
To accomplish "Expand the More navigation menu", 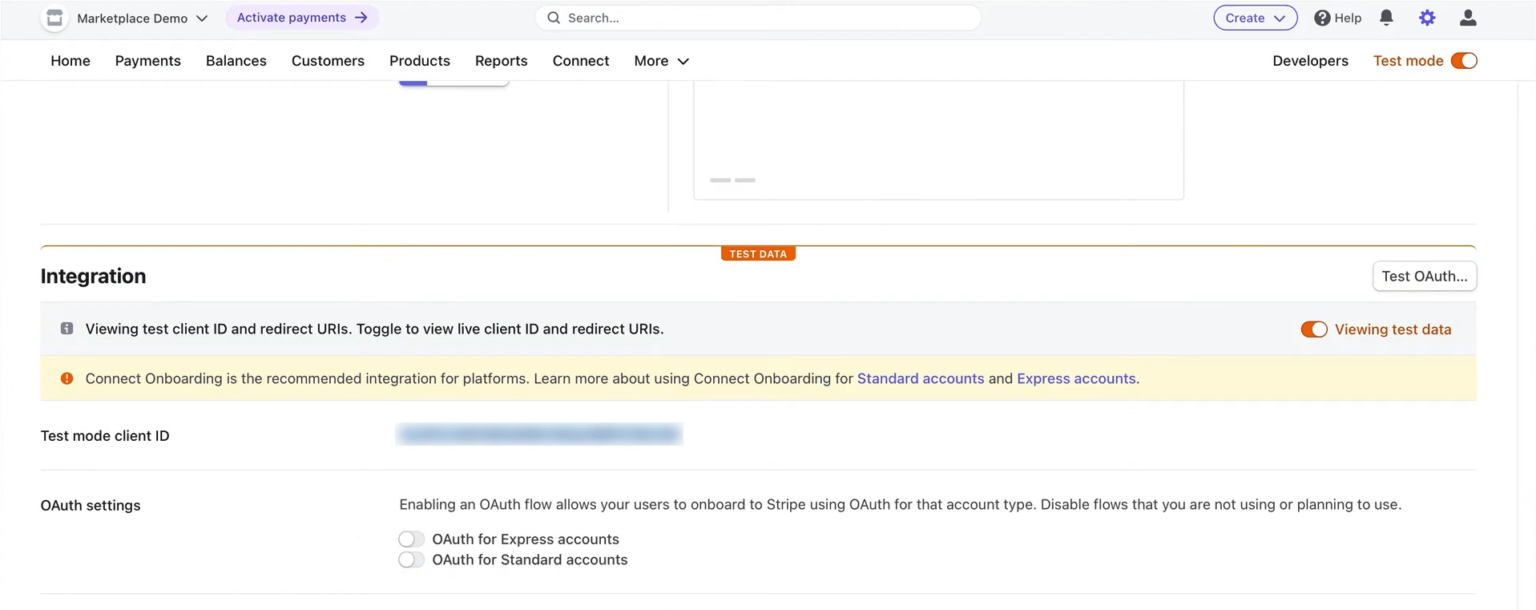I will 660,60.
